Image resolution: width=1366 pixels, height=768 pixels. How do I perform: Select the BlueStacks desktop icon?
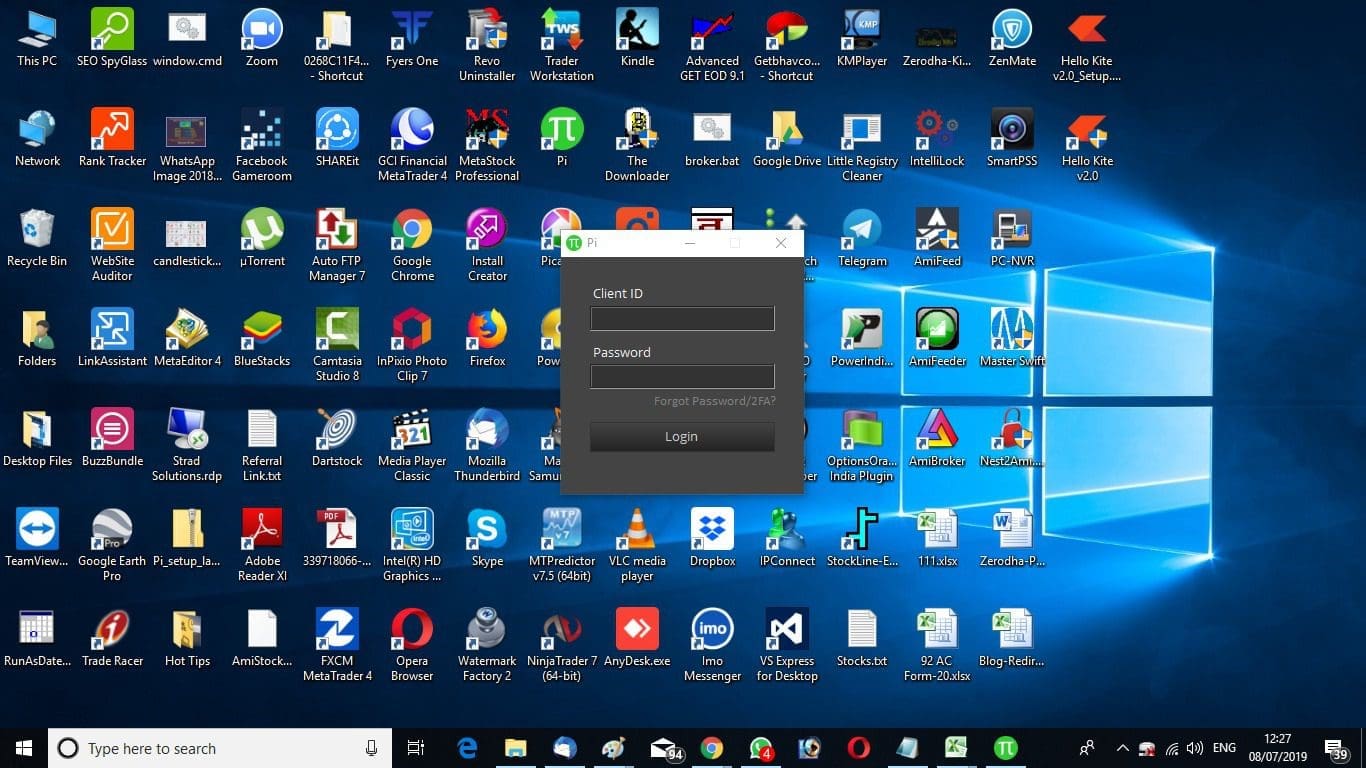click(262, 338)
